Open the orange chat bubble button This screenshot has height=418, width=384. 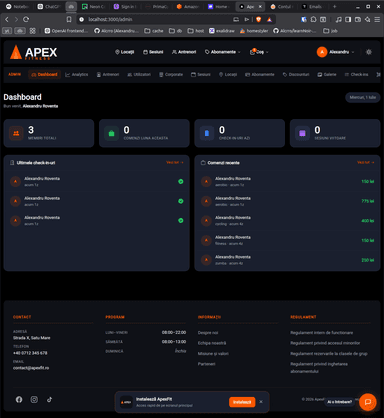tap(368, 402)
